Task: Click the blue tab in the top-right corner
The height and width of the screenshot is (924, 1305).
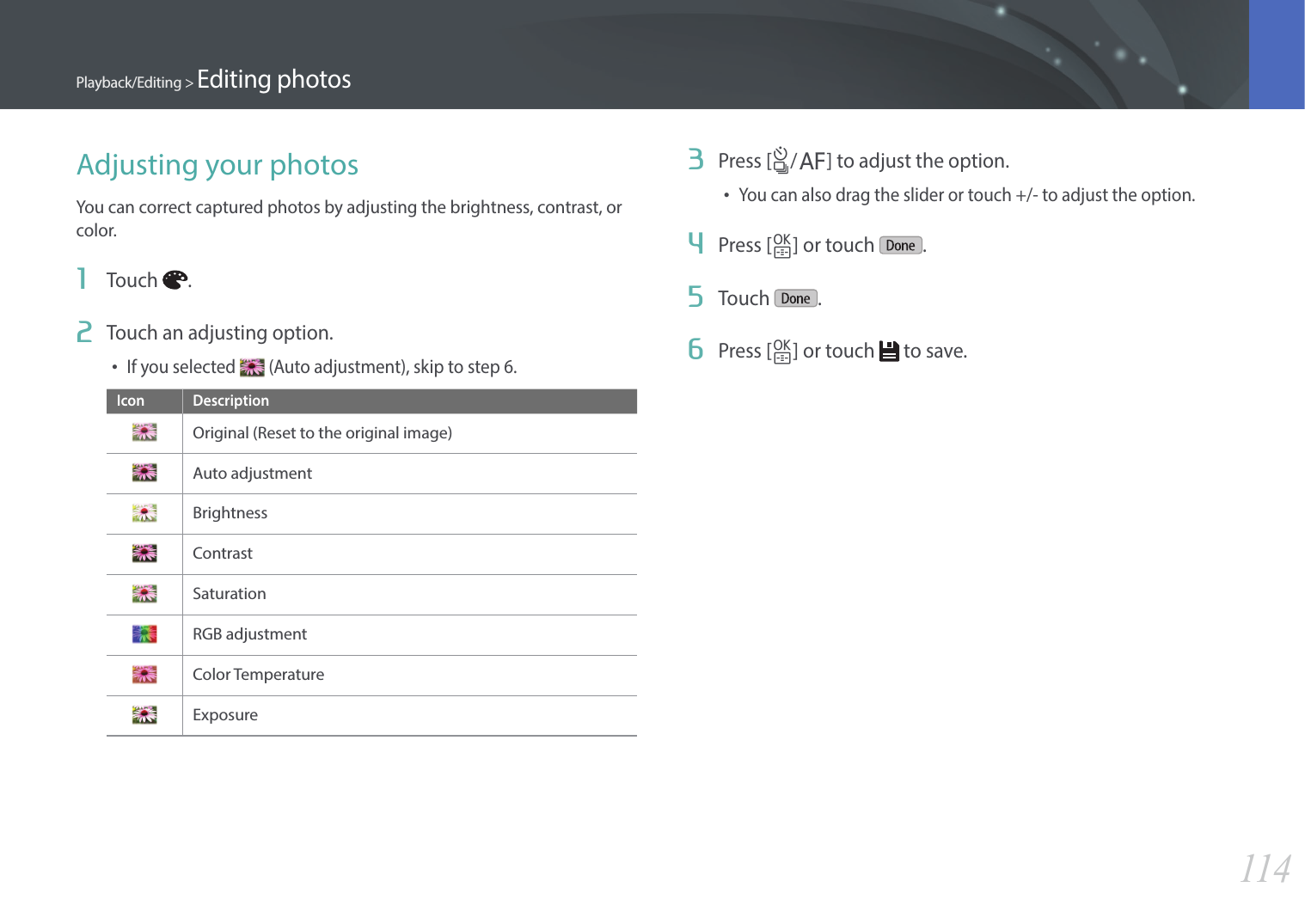Action: [x=1277, y=54]
